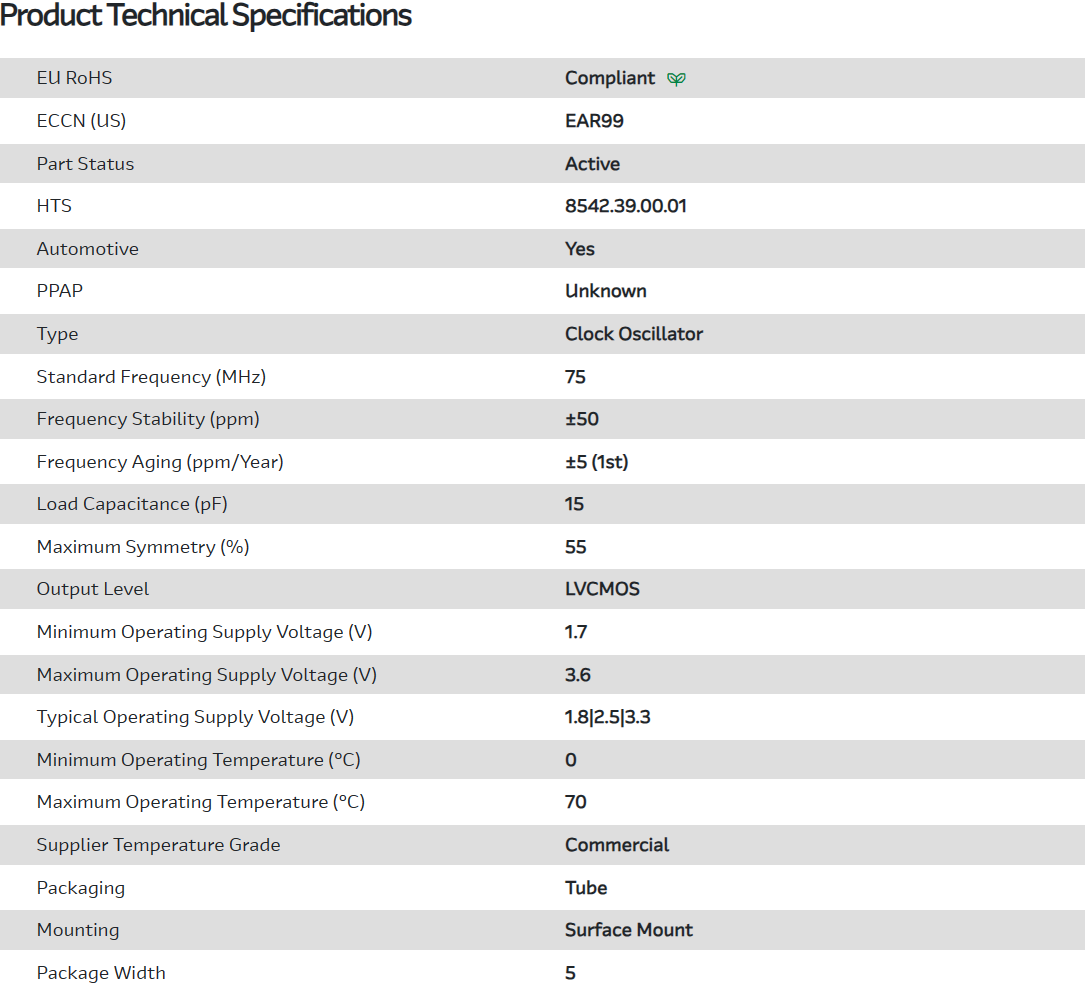Click the ±50 frequency stability value

[581, 419]
